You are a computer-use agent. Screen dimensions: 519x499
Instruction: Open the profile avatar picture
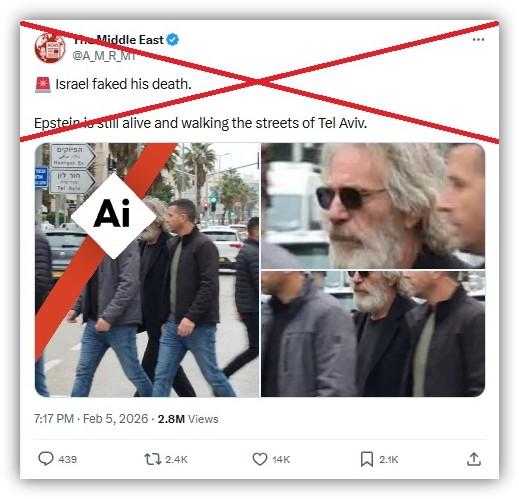point(50,48)
